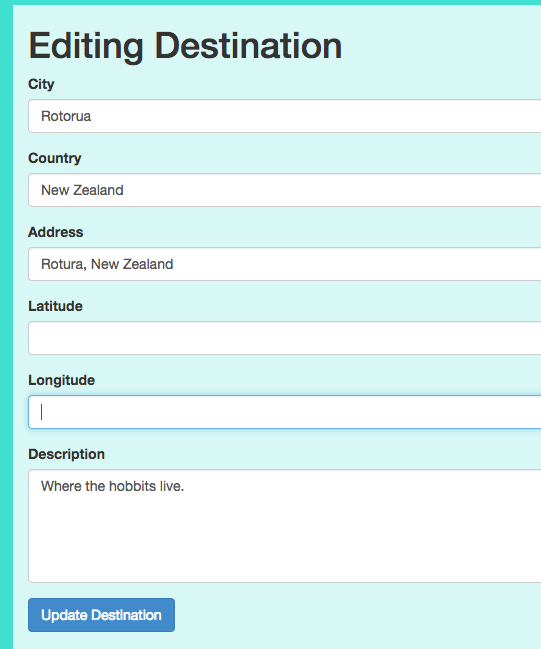The width and height of the screenshot is (541, 649).
Task: Click the focused Longitude input field
Action: click(285, 412)
